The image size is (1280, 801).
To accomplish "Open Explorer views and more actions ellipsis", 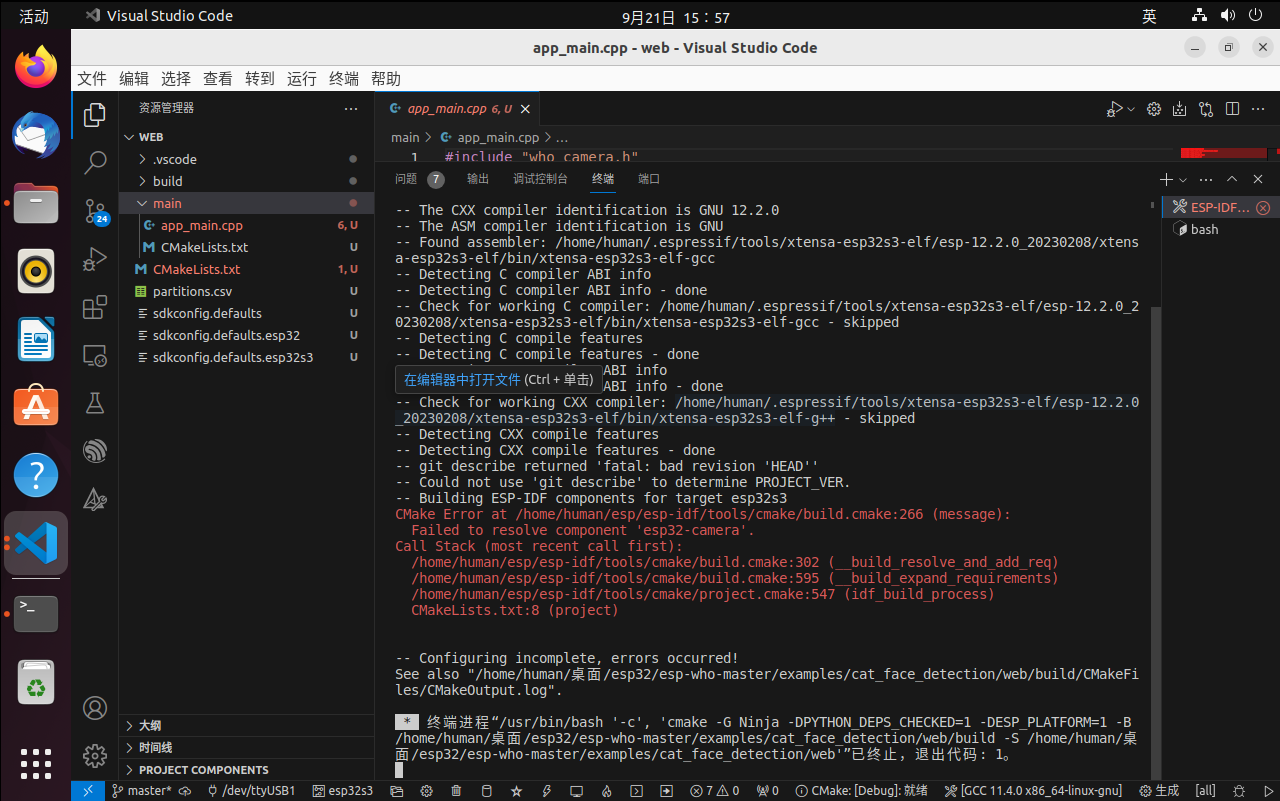I will 350,108.
